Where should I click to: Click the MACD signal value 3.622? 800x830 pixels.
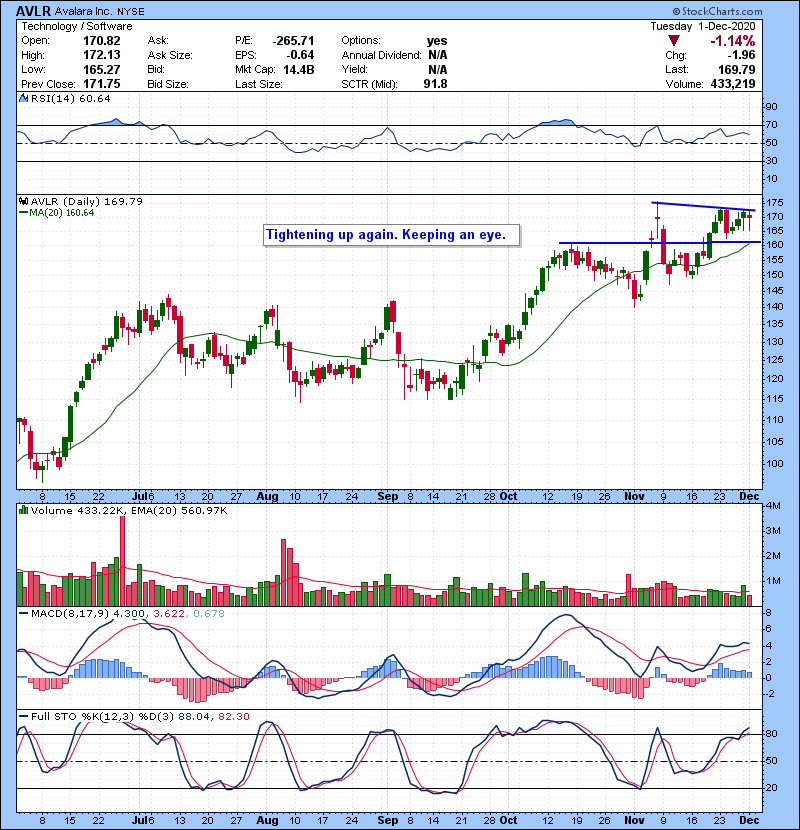click(x=169, y=614)
